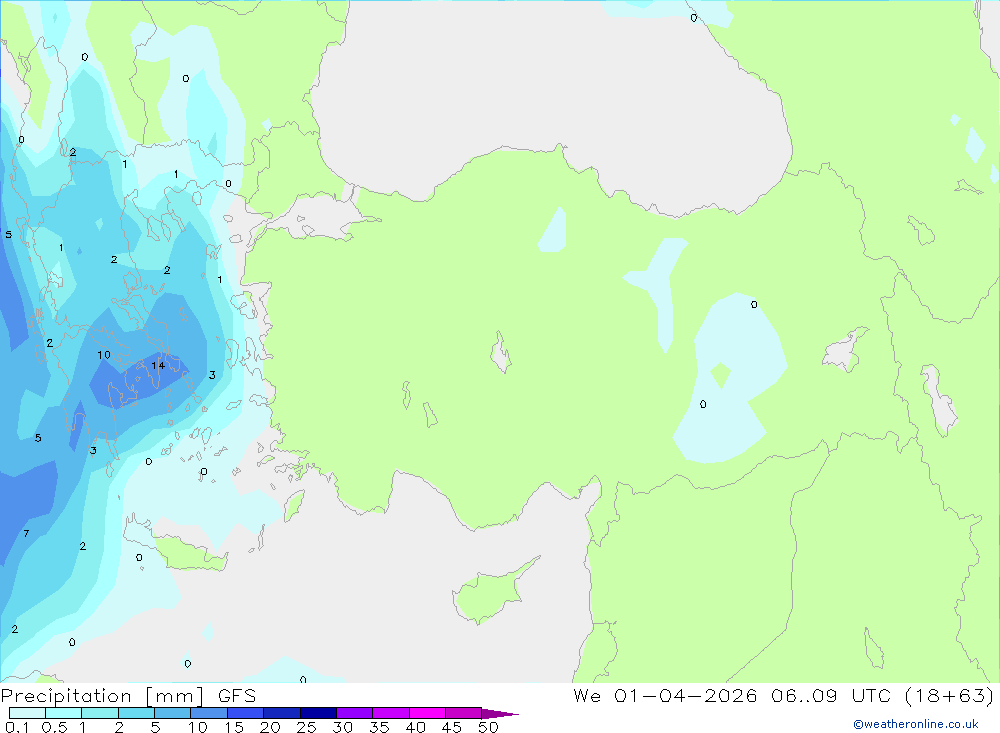This screenshot has width=1000, height=733.
Task: Click legend label '45'
Action: [x=452, y=727]
